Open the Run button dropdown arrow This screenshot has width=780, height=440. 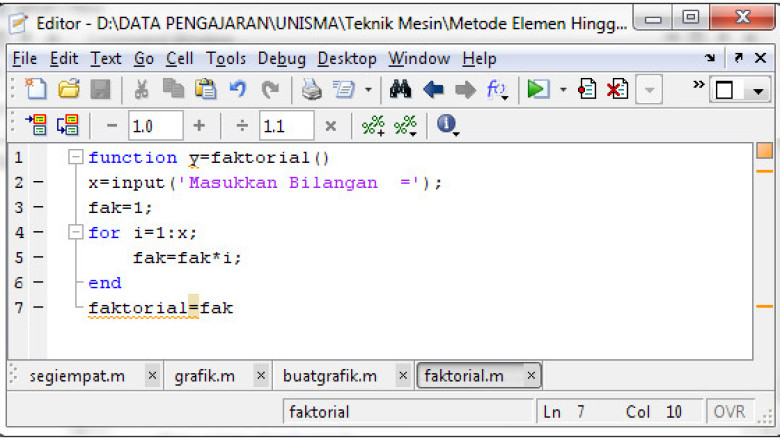pos(563,90)
